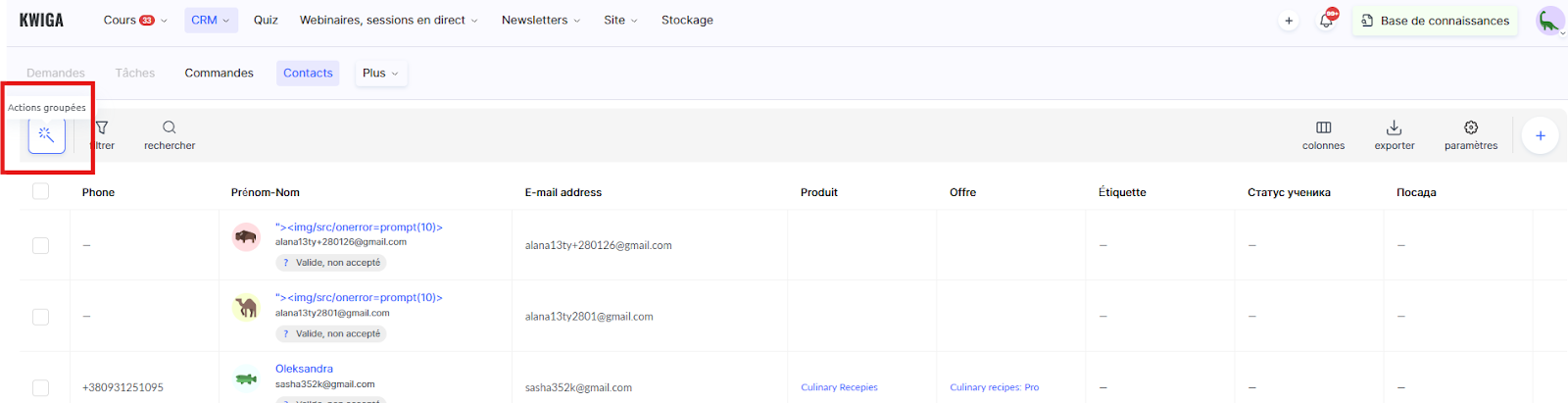Click the blue plus add contact button
This screenshot has width=1568, height=403.
click(1540, 135)
